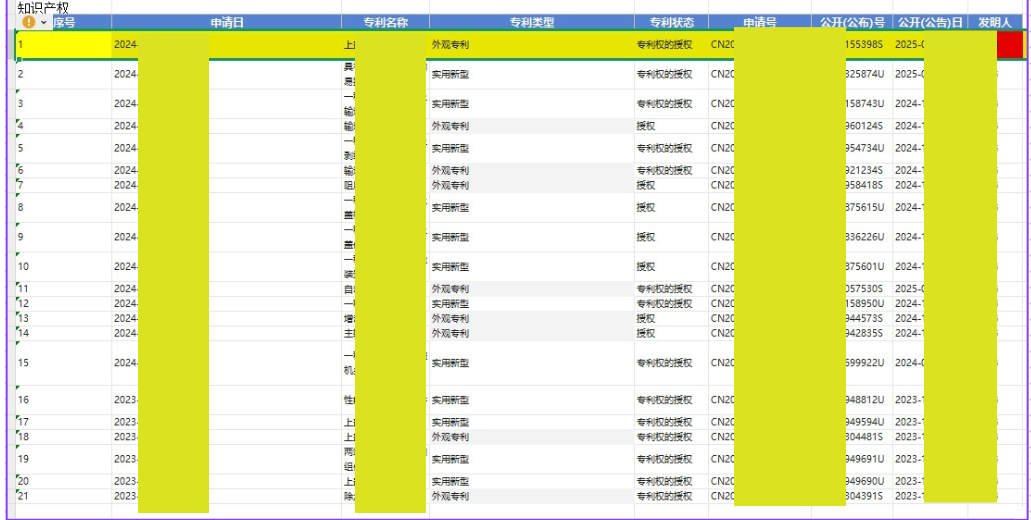Click sequence number cell 19
The width and height of the screenshot is (1031, 520).
pos(64,459)
